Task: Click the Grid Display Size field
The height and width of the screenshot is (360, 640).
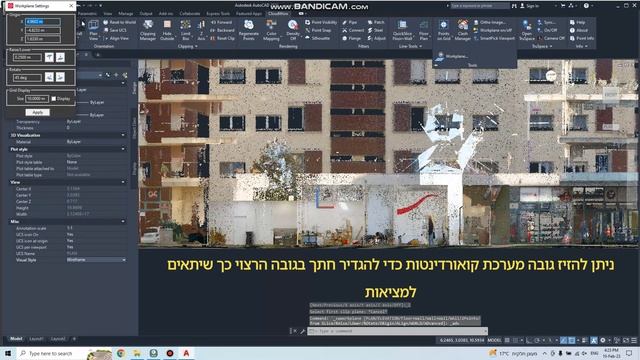Action: click(x=37, y=98)
